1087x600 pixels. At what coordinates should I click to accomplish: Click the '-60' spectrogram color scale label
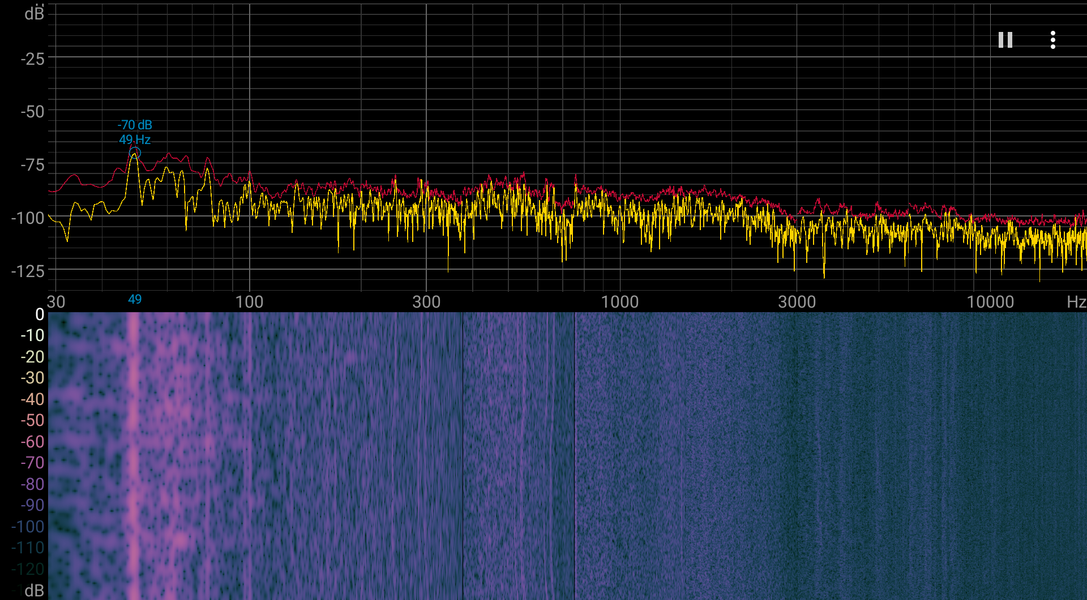tap(32, 441)
